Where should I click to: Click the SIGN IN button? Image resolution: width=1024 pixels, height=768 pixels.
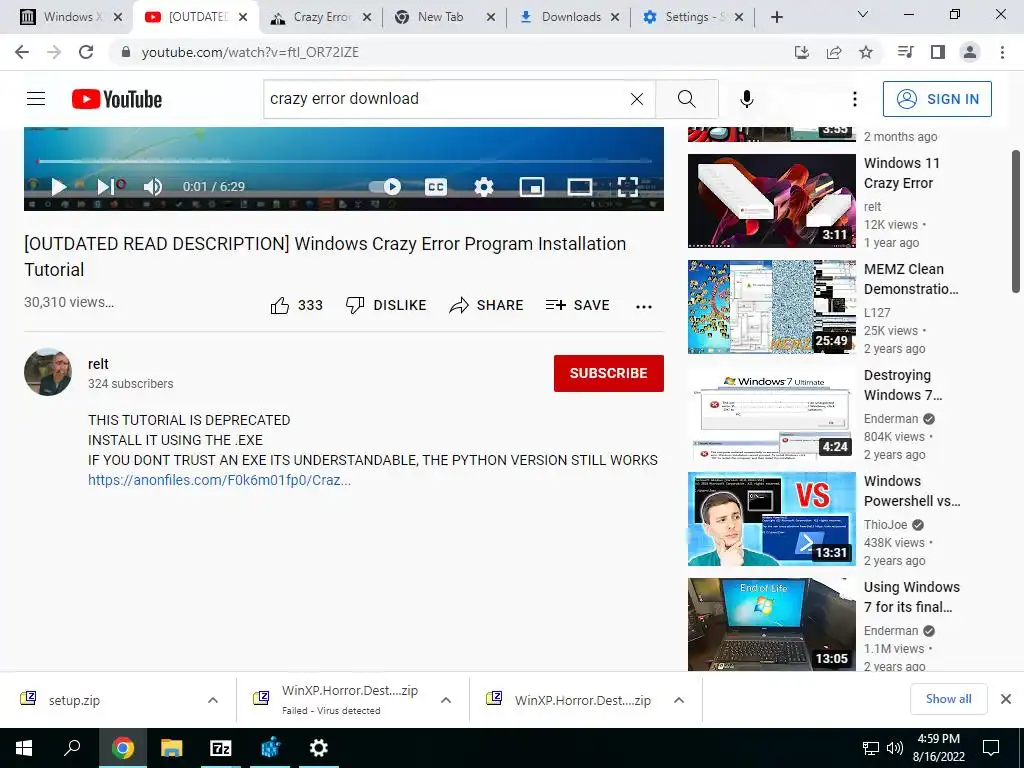pos(937,99)
